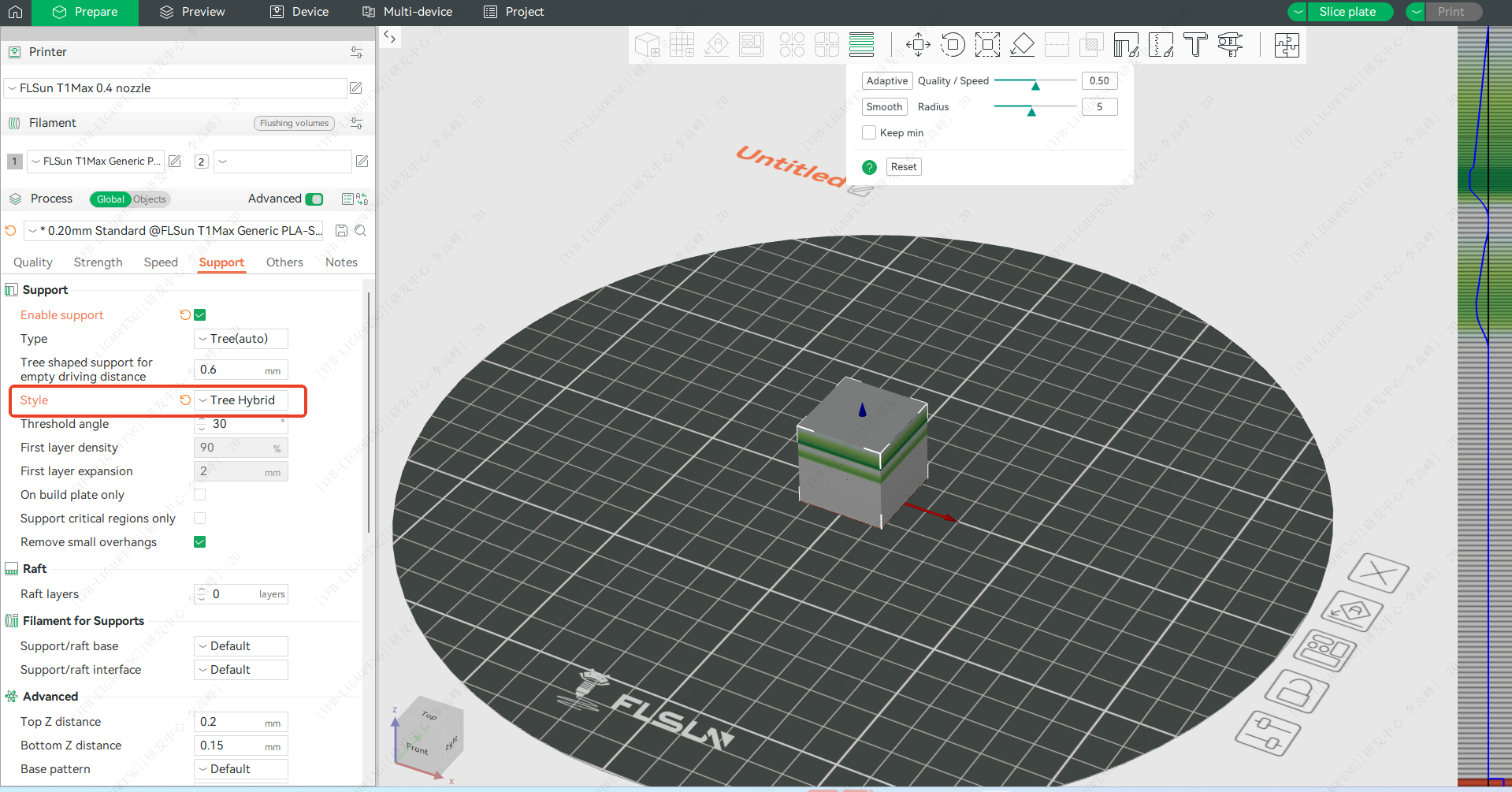Reset the Style setting with undo arrow
Image resolution: width=1512 pixels, height=792 pixels.
click(x=185, y=400)
